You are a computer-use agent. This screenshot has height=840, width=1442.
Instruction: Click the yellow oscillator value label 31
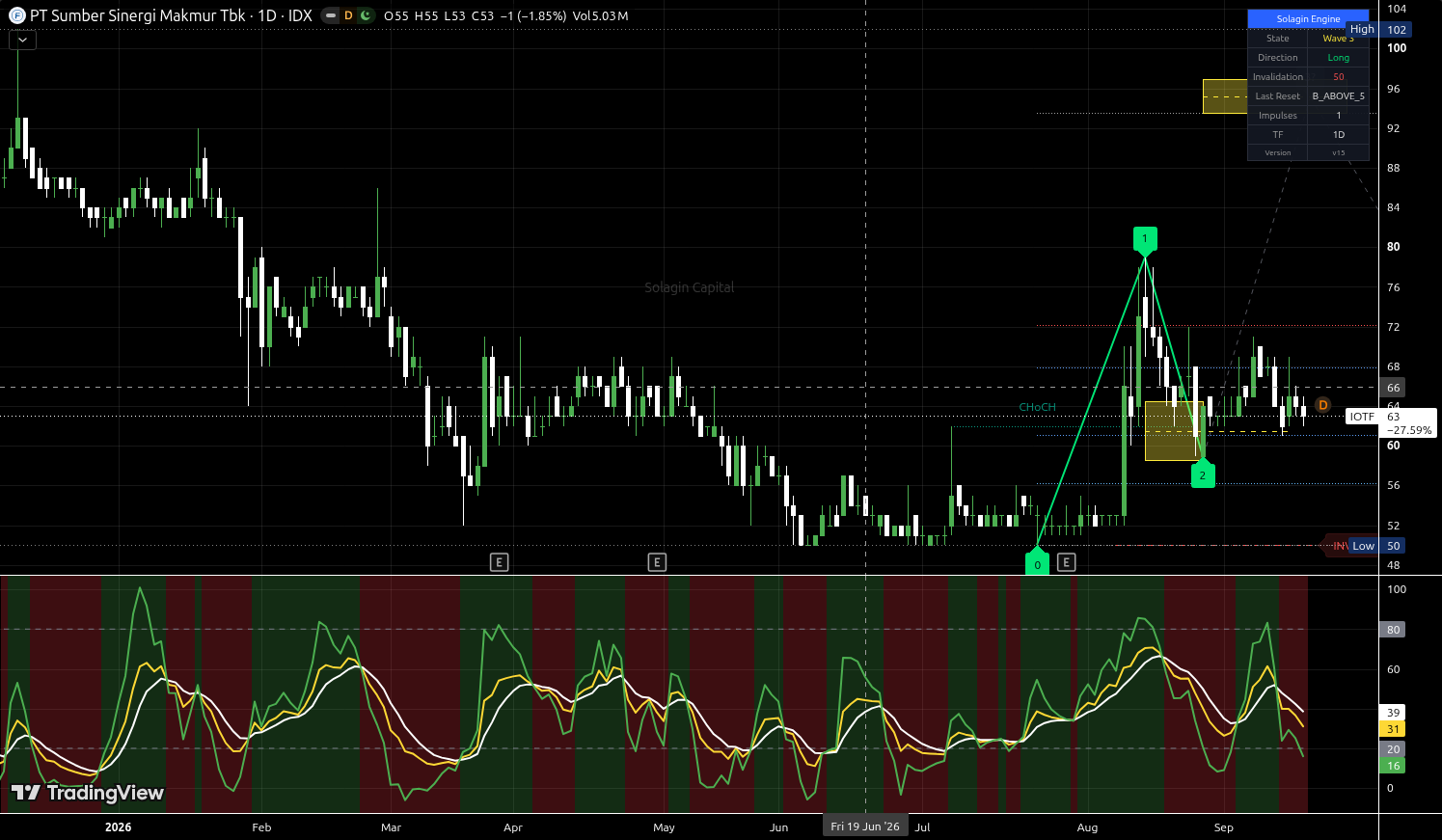point(1393,729)
